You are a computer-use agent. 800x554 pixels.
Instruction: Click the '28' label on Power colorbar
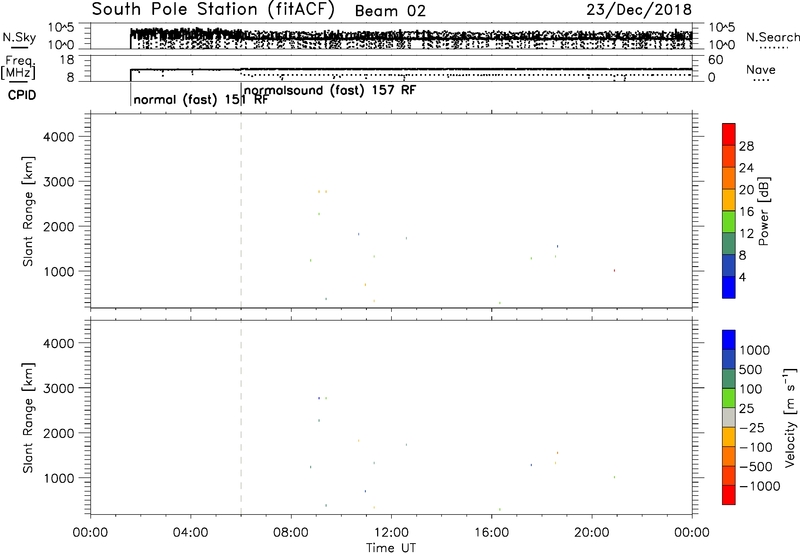click(x=746, y=146)
